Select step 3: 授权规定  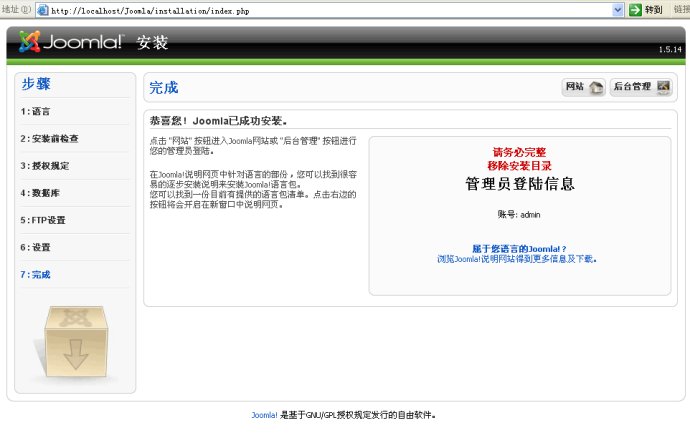pyautogui.click(x=44, y=166)
